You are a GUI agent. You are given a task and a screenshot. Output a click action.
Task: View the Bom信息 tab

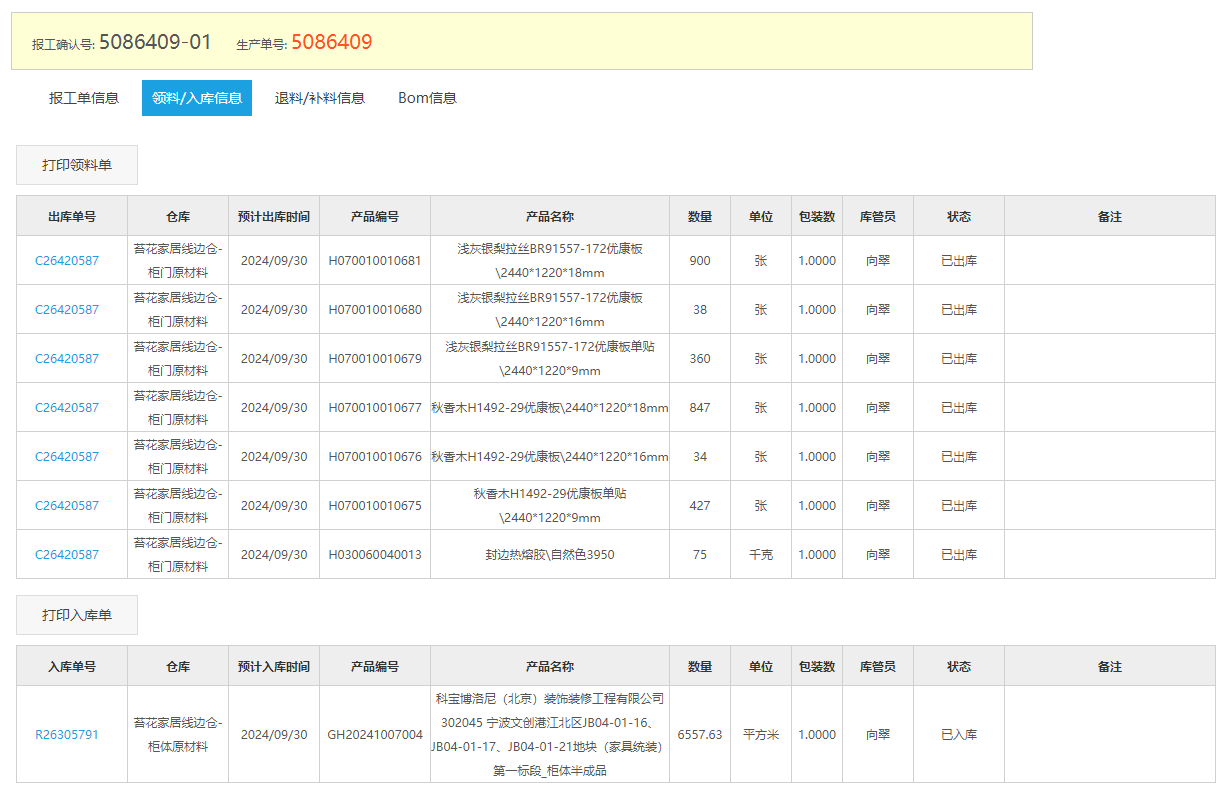pyautogui.click(x=428, y=97)
